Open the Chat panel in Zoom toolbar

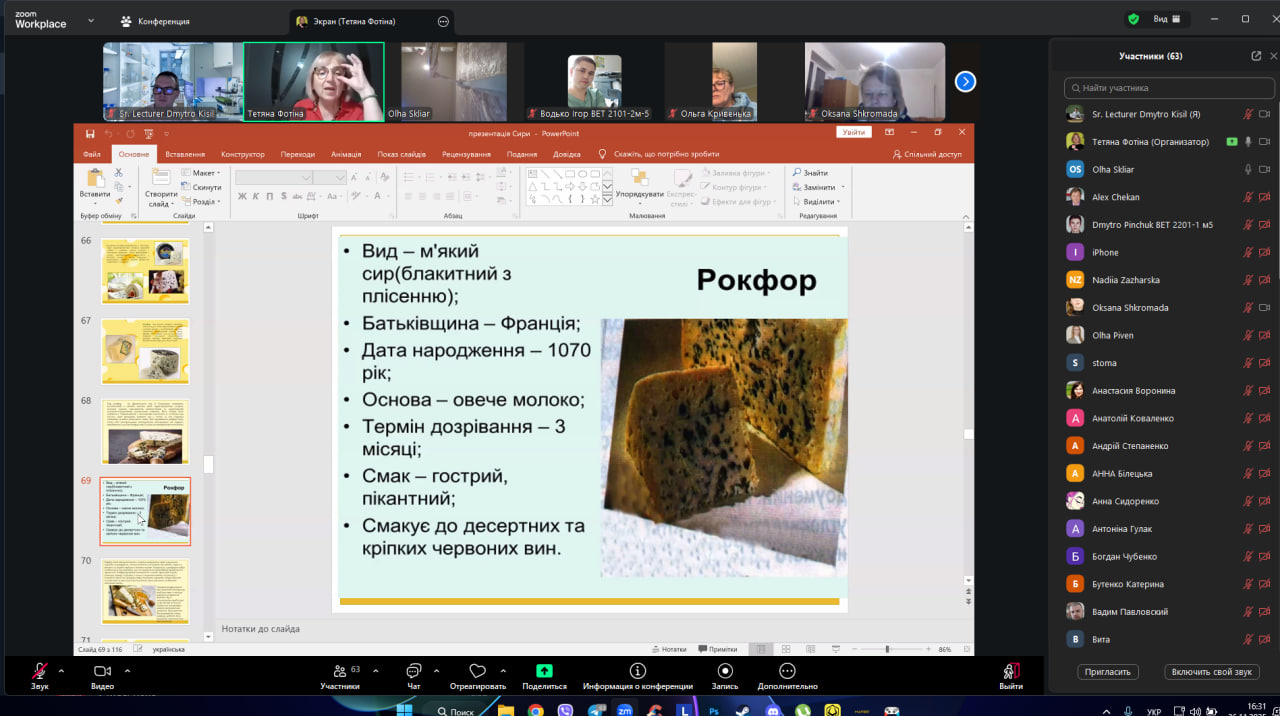(x=413, y=671)
